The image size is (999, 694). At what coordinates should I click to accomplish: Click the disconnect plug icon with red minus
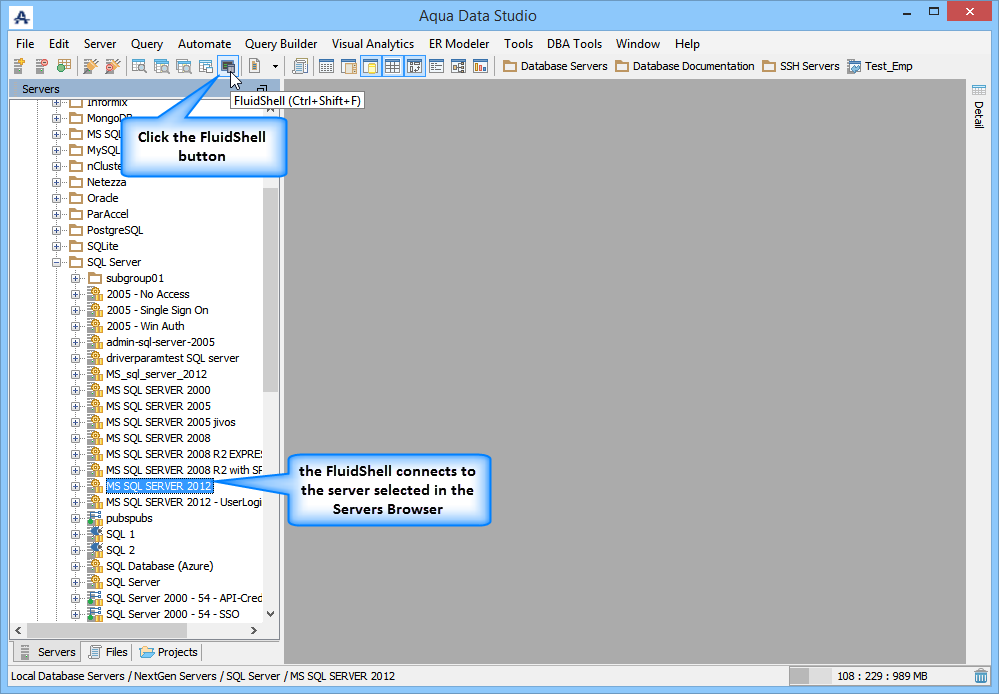[x=113, y=66]
